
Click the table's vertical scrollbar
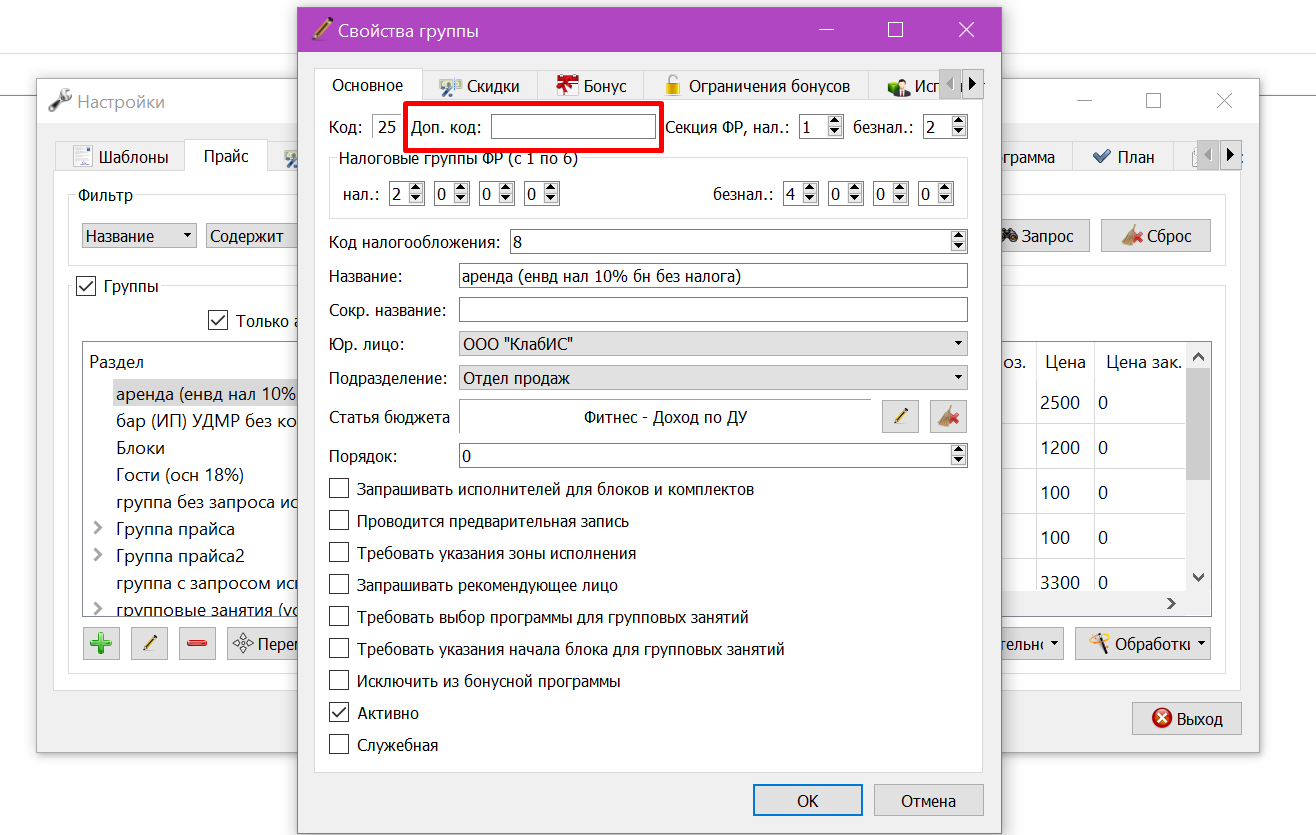pyautogui.click(x=1198, y=465)
